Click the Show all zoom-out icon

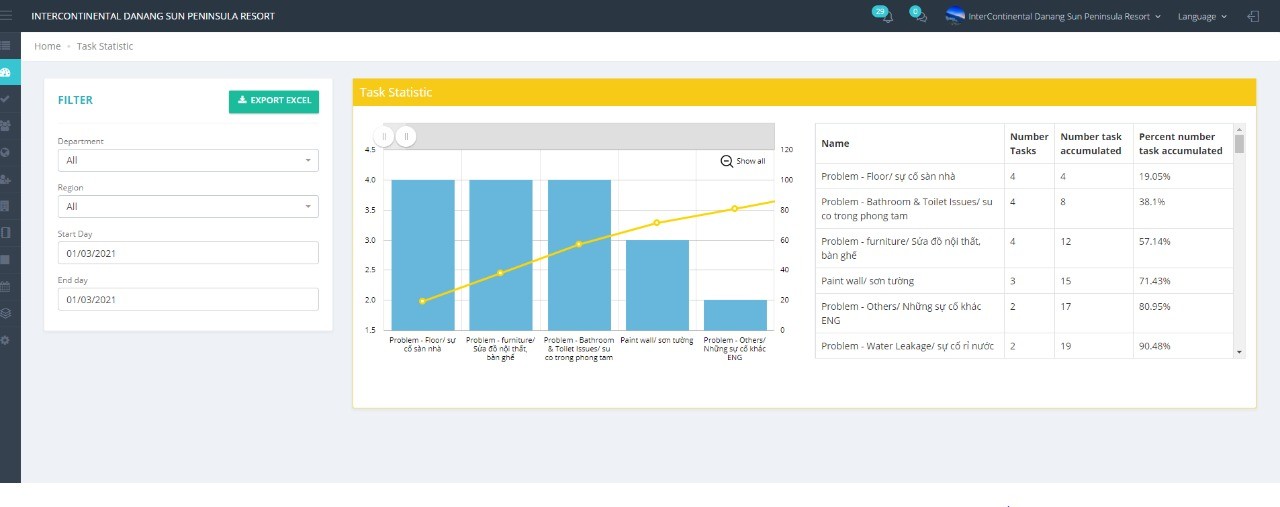(x=726, y=161)
